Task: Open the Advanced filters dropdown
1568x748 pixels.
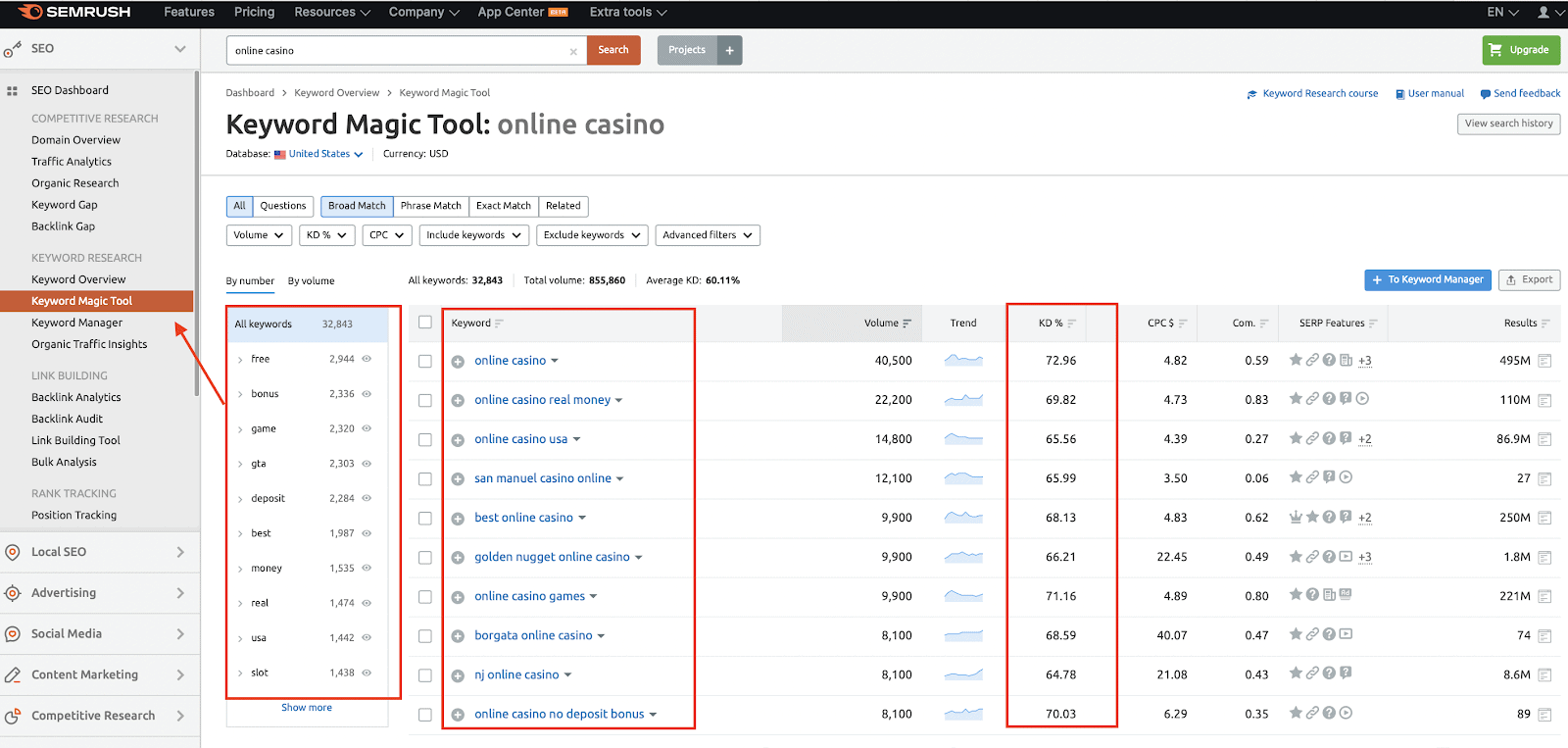Action: click(x=707, y=235)
